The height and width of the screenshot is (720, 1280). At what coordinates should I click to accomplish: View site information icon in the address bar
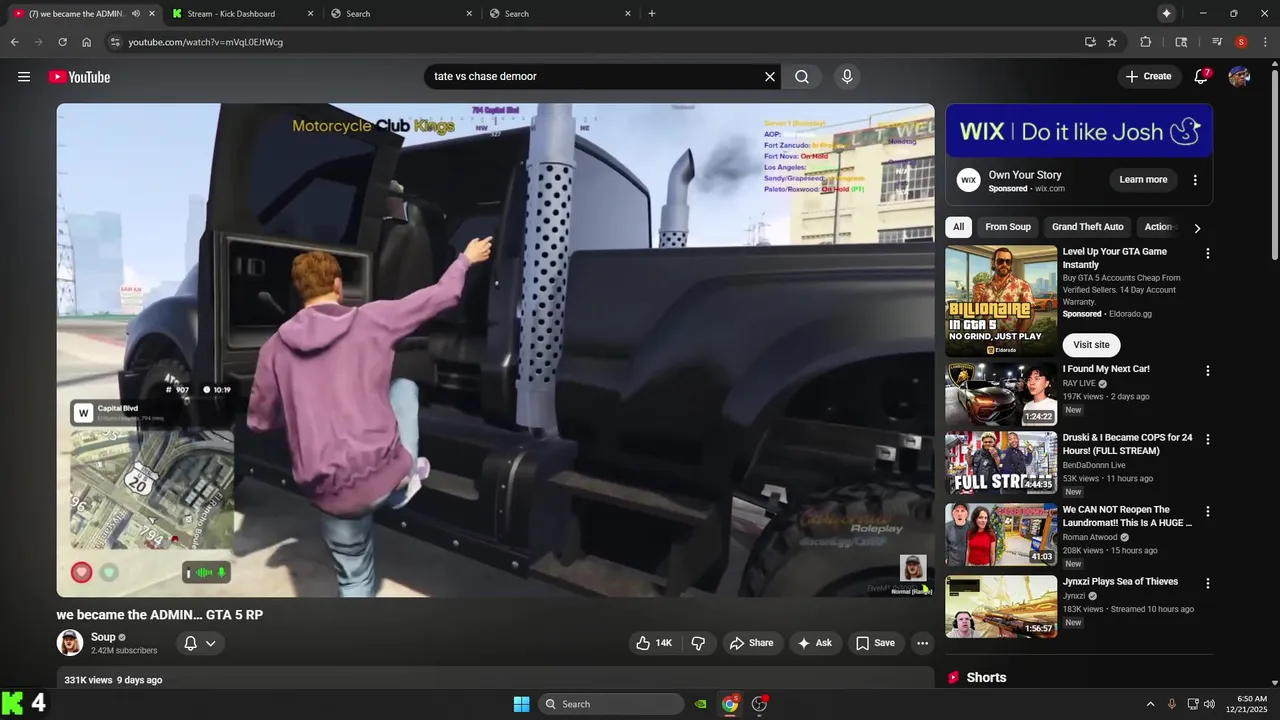115,42
